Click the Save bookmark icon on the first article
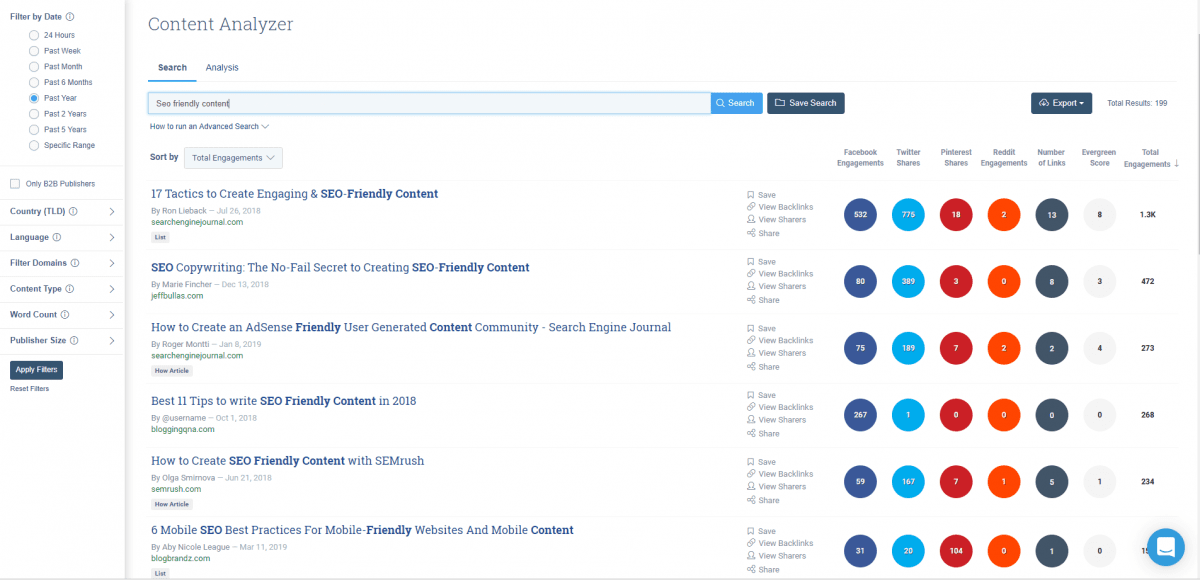Image resolution: width=1200 pixels, height=580 pixels. [x=749, y=193]
